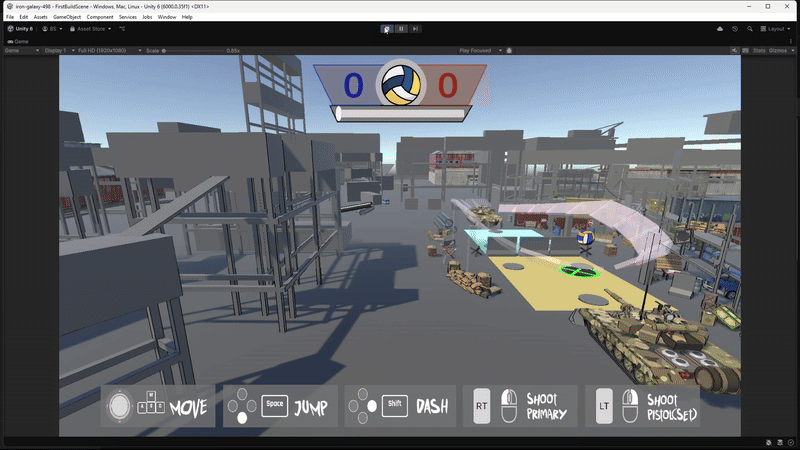800x450 pixels.
Task: Click the cache server status icon
Action: click(x=780, y=442)
